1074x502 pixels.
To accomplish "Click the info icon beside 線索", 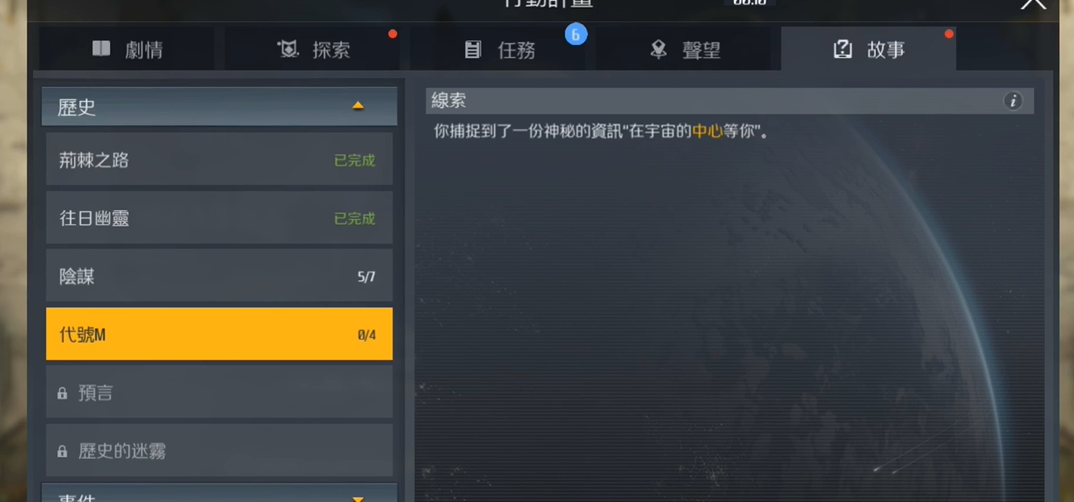I will click(x=1012, y=101).
